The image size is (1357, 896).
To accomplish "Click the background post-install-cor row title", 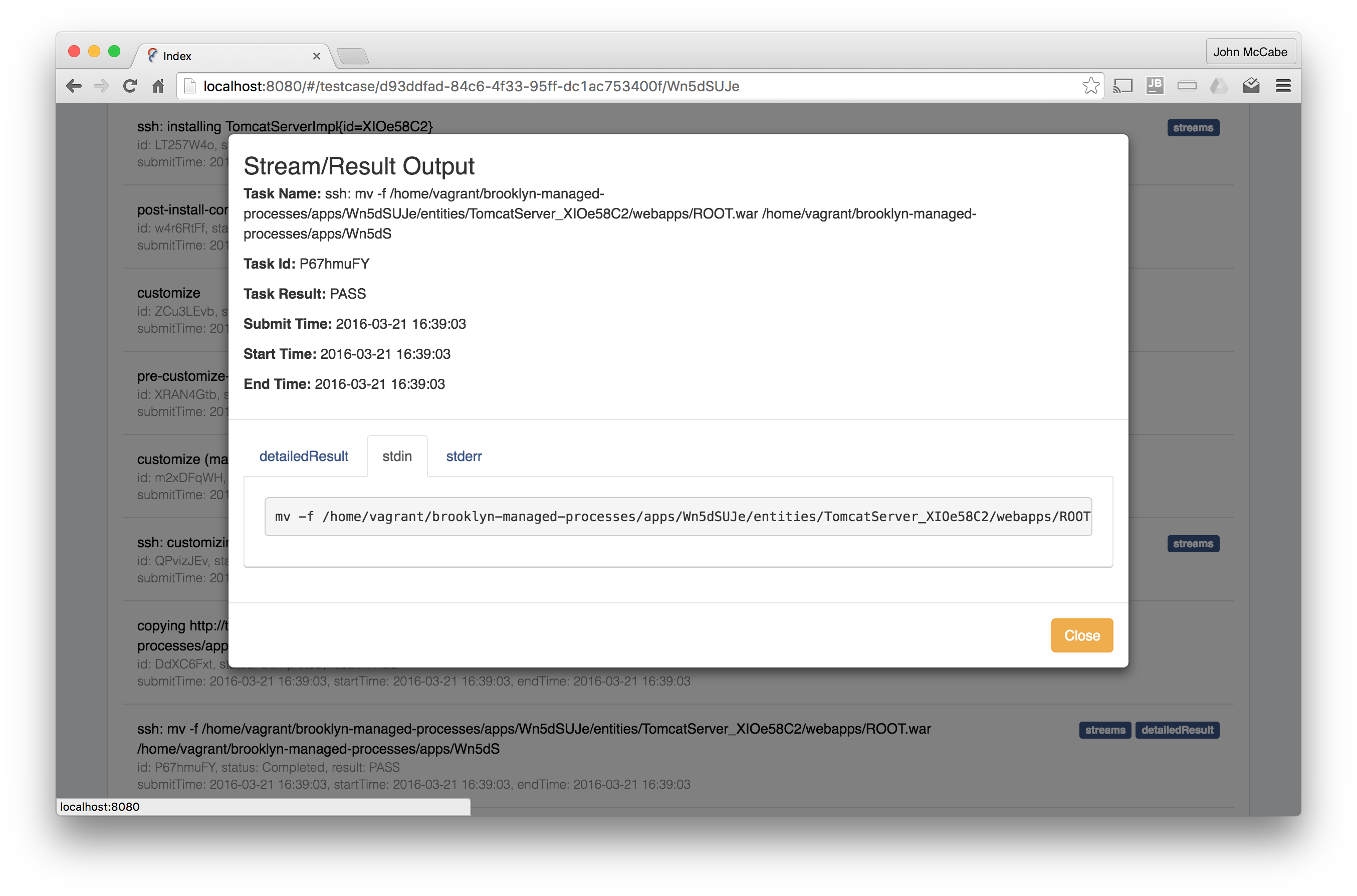I will 182,209.
